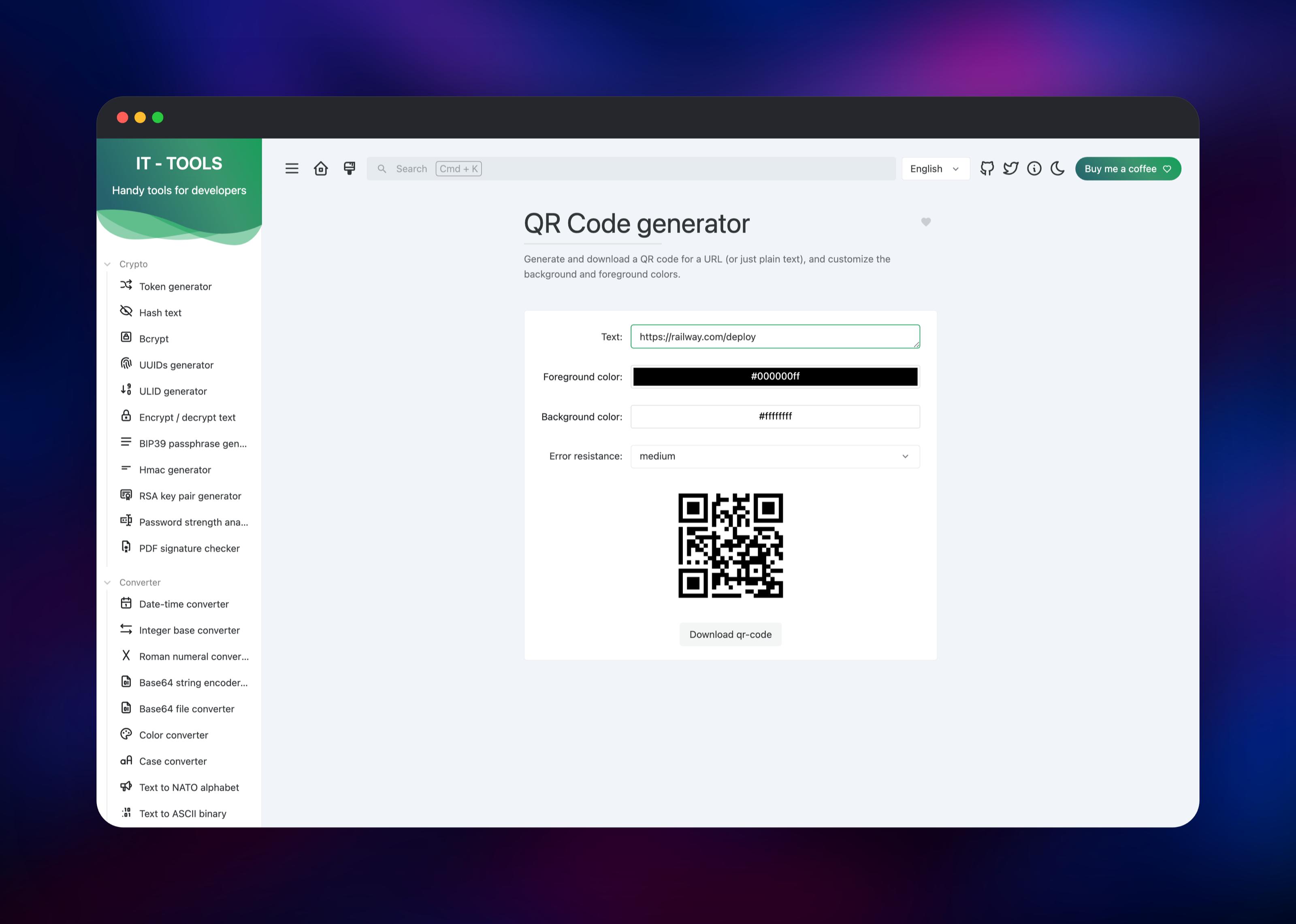Screen dimensions: 1296x924
Task: Click the ULID generator sort icon
Action: pyautogui.click(x=126, y=389)
